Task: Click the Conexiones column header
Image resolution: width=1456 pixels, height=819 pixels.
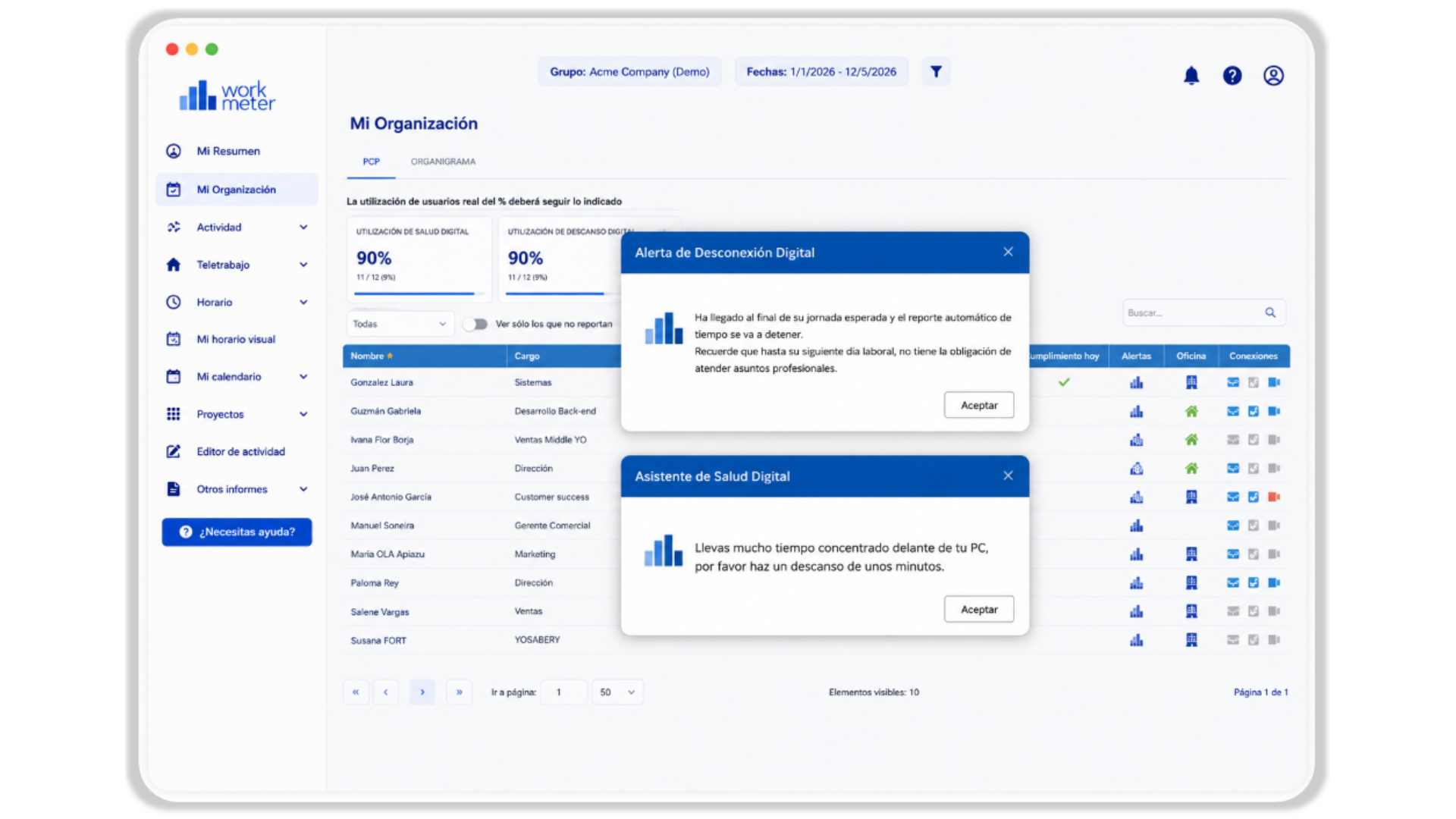Action: tap(1254, 356)
